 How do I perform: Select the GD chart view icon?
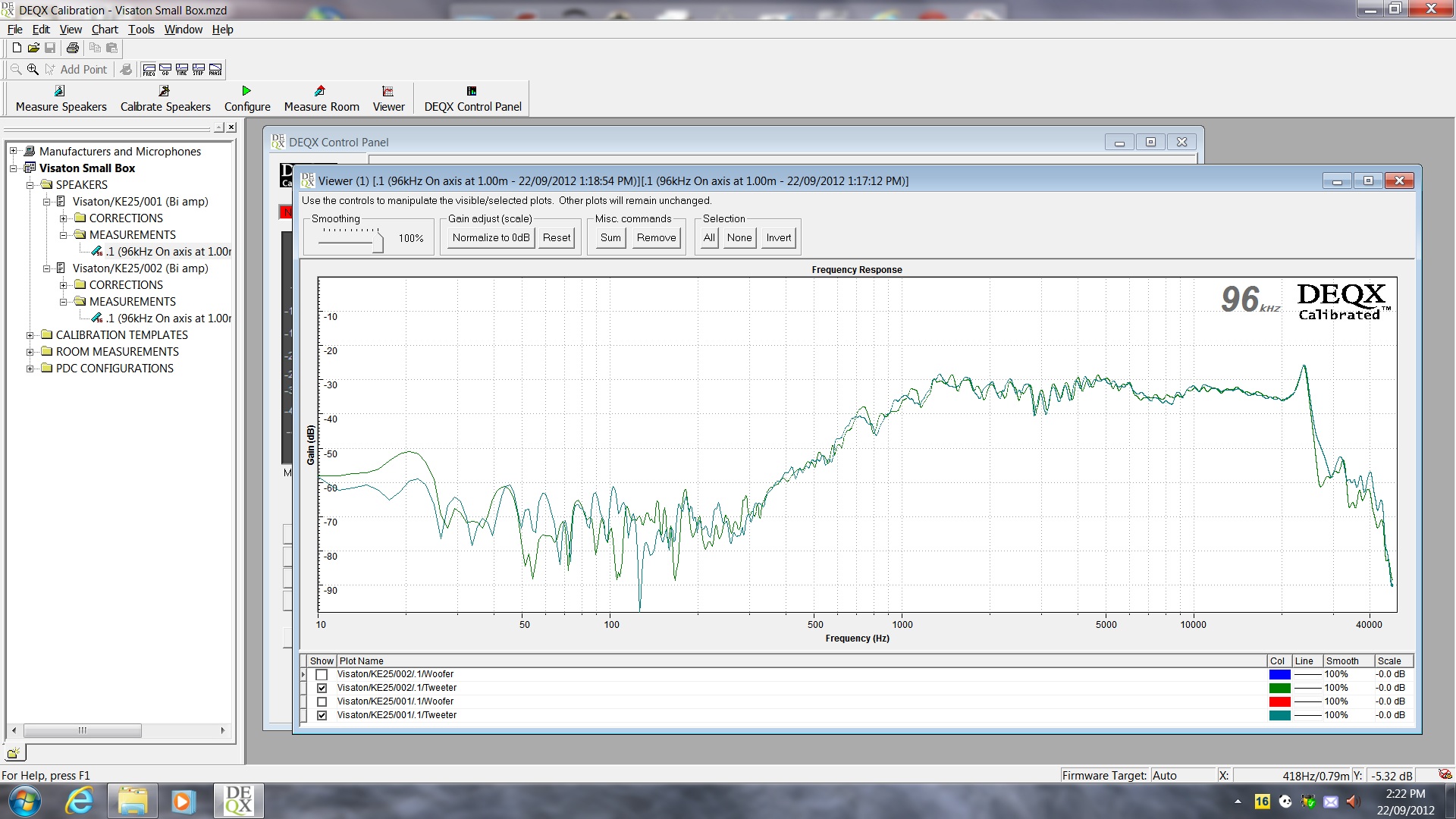[x=165, y=69]
